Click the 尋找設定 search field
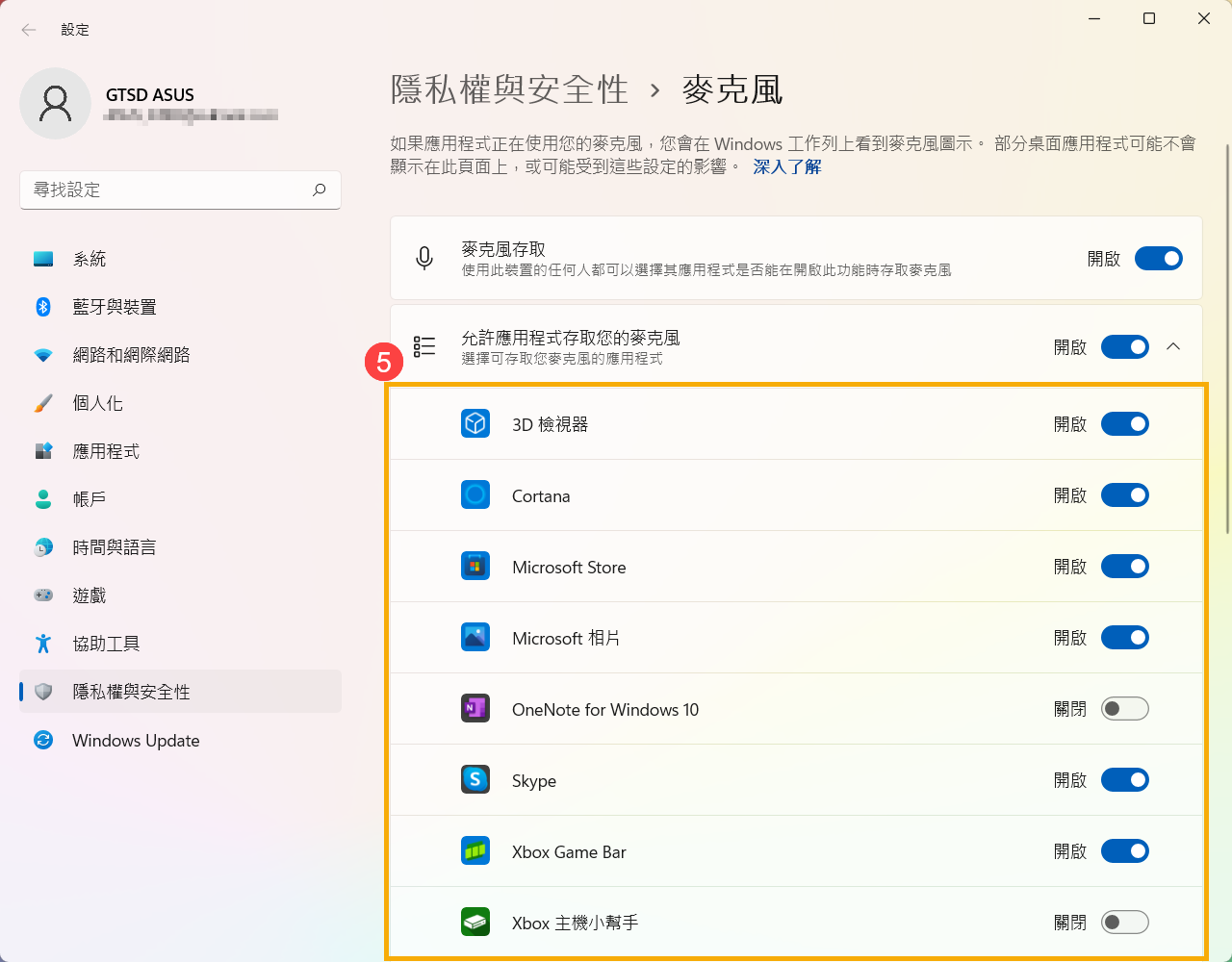Image resolution: width=1232 pixels, height=962 pixels. [181, 190]
